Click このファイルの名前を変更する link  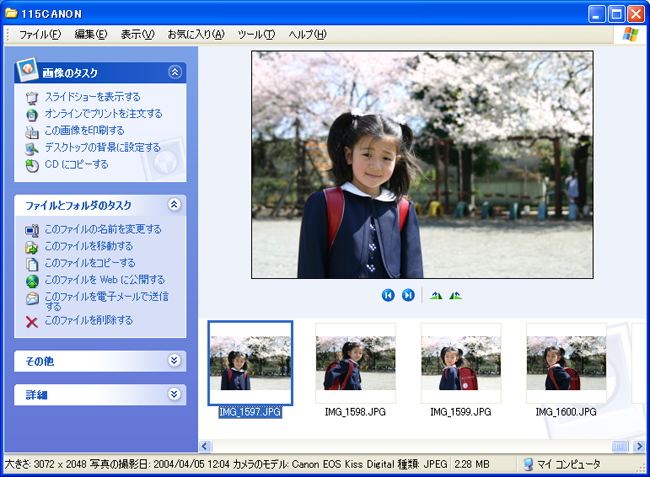(x=103, y=229)
